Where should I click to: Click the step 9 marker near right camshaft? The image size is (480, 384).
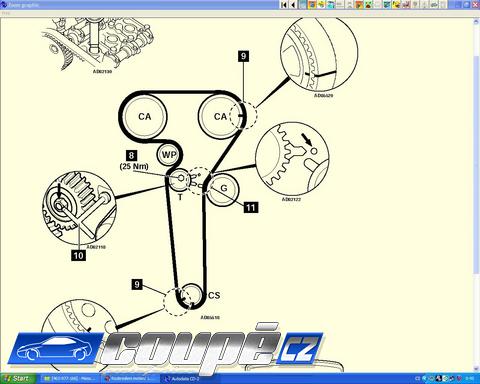click(x=243, y=56)
